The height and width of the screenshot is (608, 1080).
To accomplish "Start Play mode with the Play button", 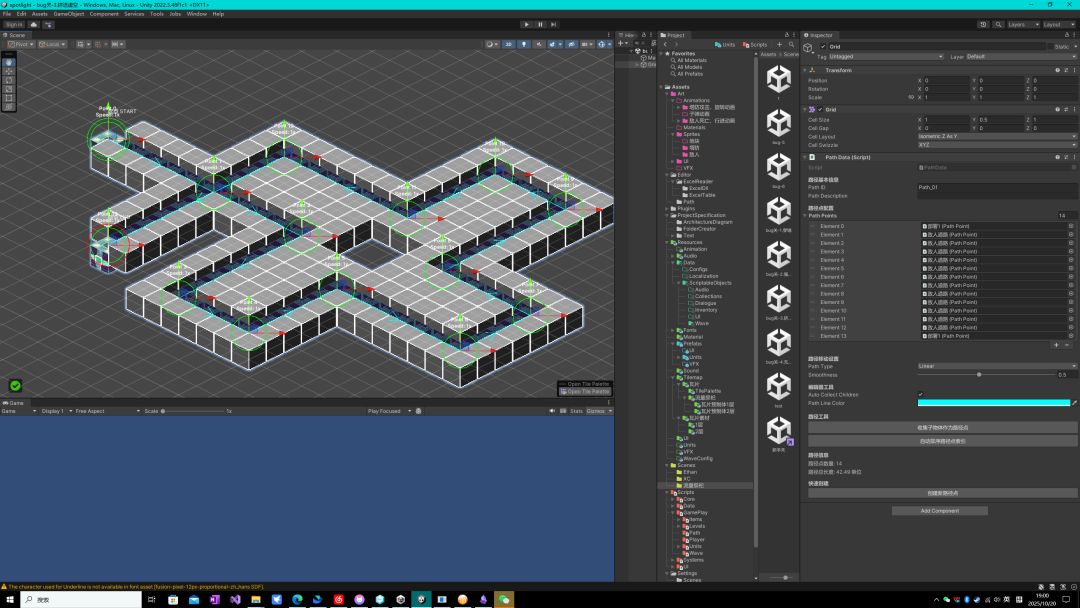I will point(527,25).
